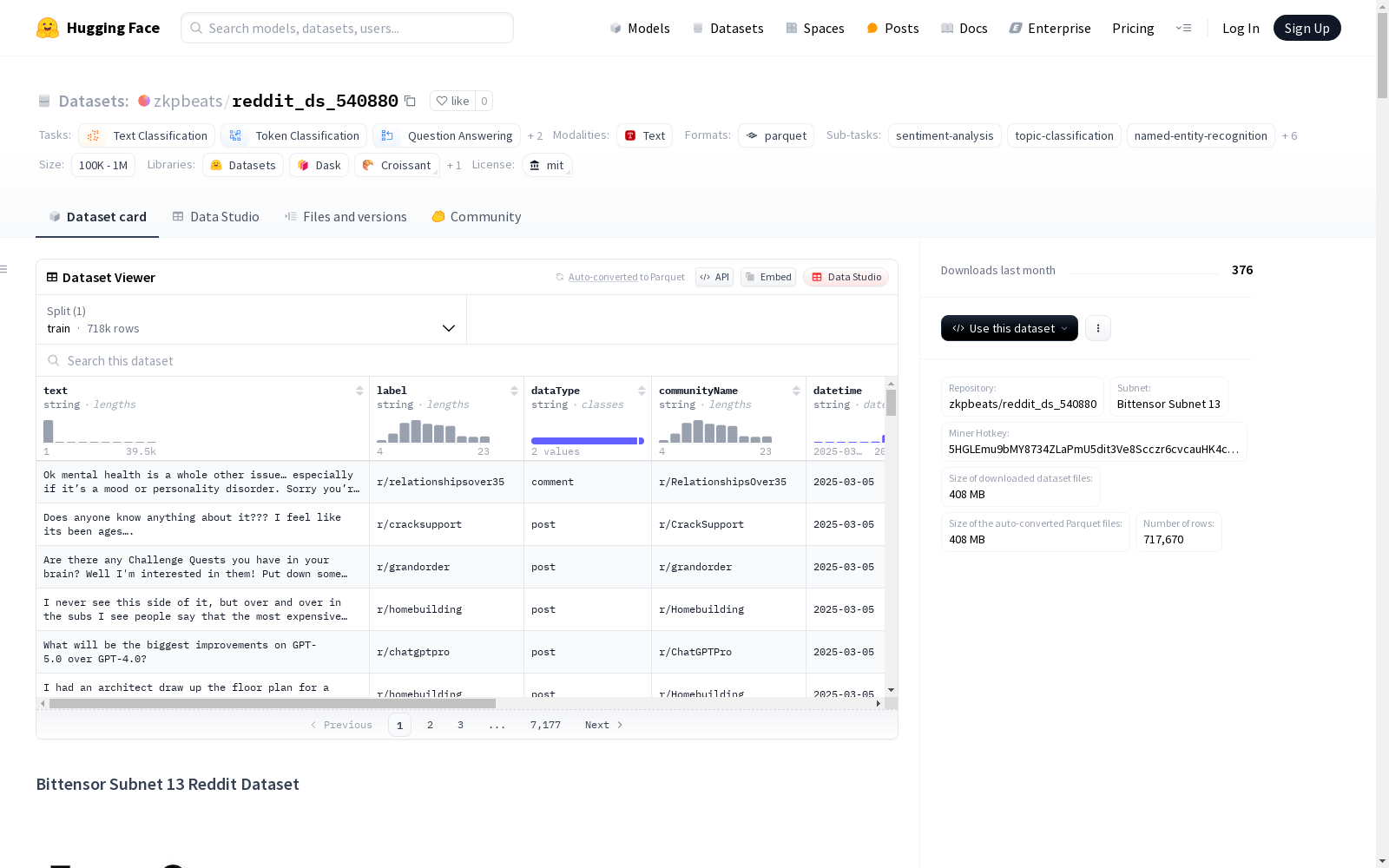The height and width of the screenshot is (868, 1389).
Task: Select the parquet format tag
Action: pyautogui.click(x=776, y=135)
